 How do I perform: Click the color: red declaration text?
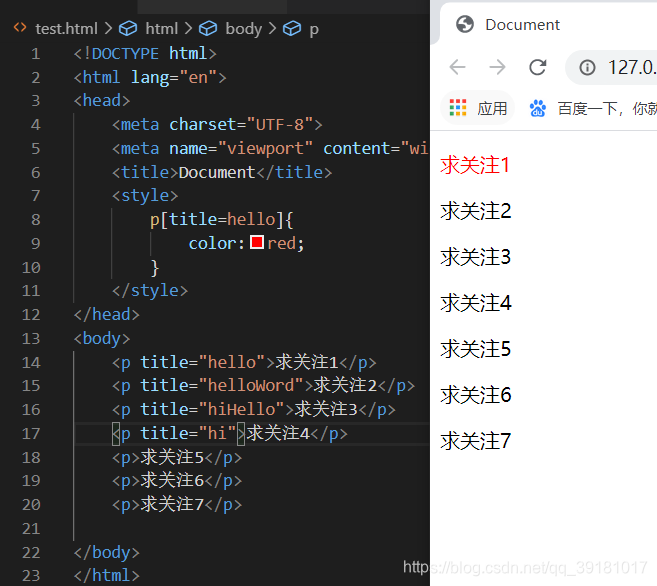246,243
